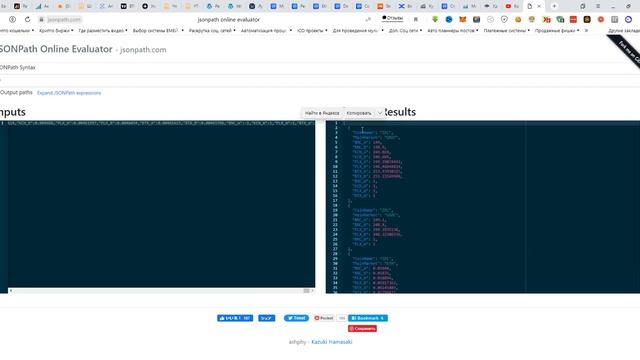Screen dimensions: 640x360
Task: Click the Facebook Like button
Action: [x=235, y=318]
